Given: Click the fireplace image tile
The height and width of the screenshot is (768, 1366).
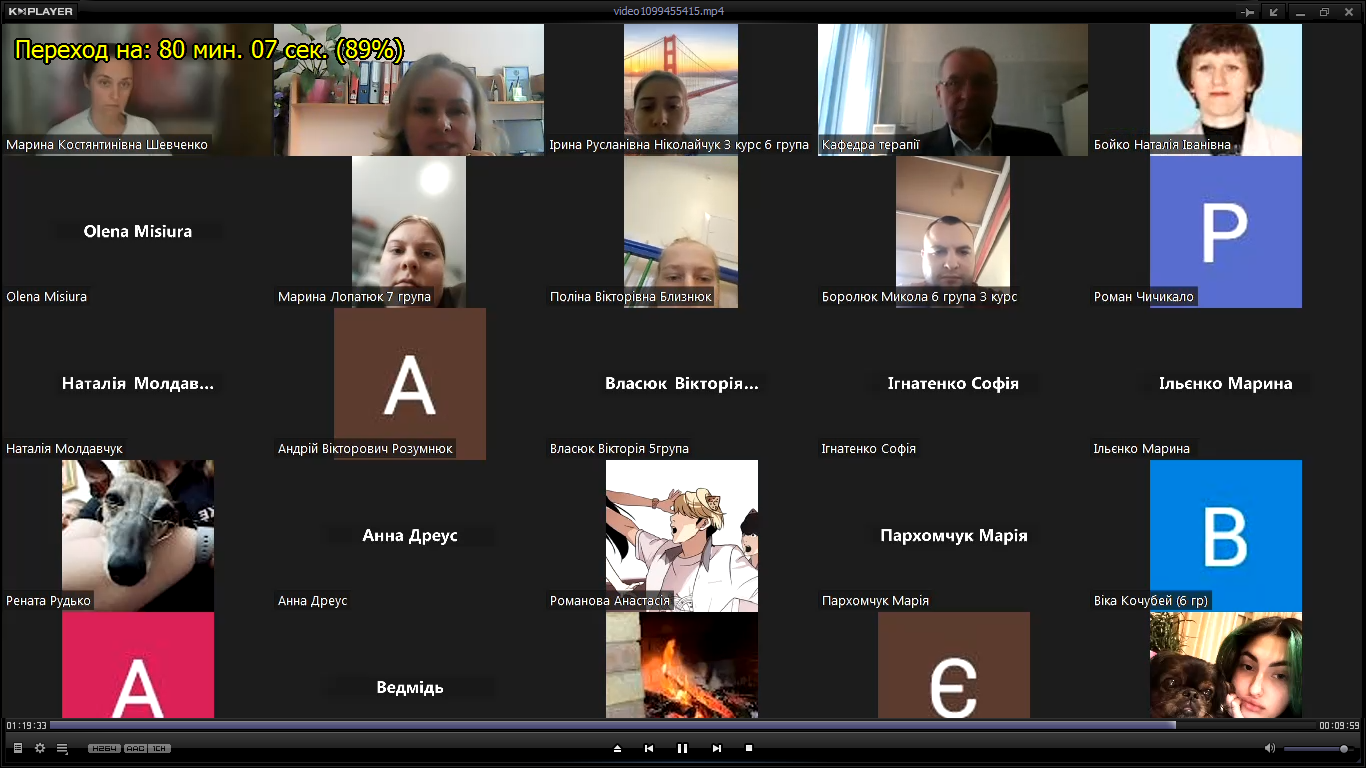Looking at the screenshot, I should tap(682, 665).
